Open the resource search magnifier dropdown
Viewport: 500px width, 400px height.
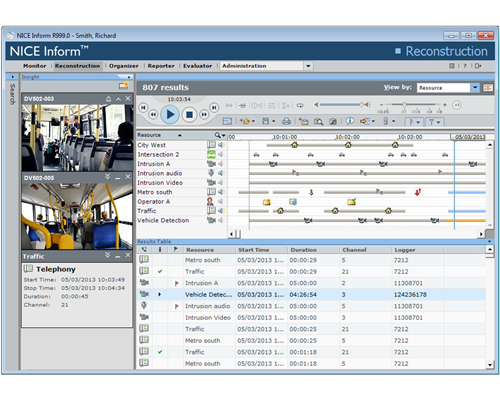coord(220,135)
